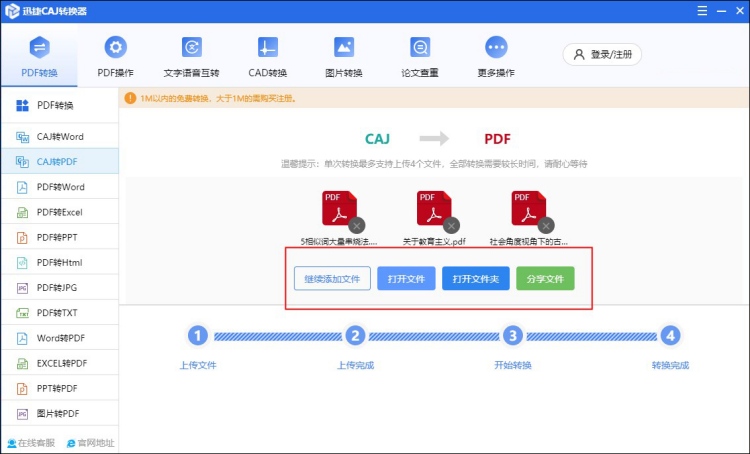This screenshot has width=750, height=454.
Task: Select EXCEL转PDF in the sidebar
Action: coord(60,363)
